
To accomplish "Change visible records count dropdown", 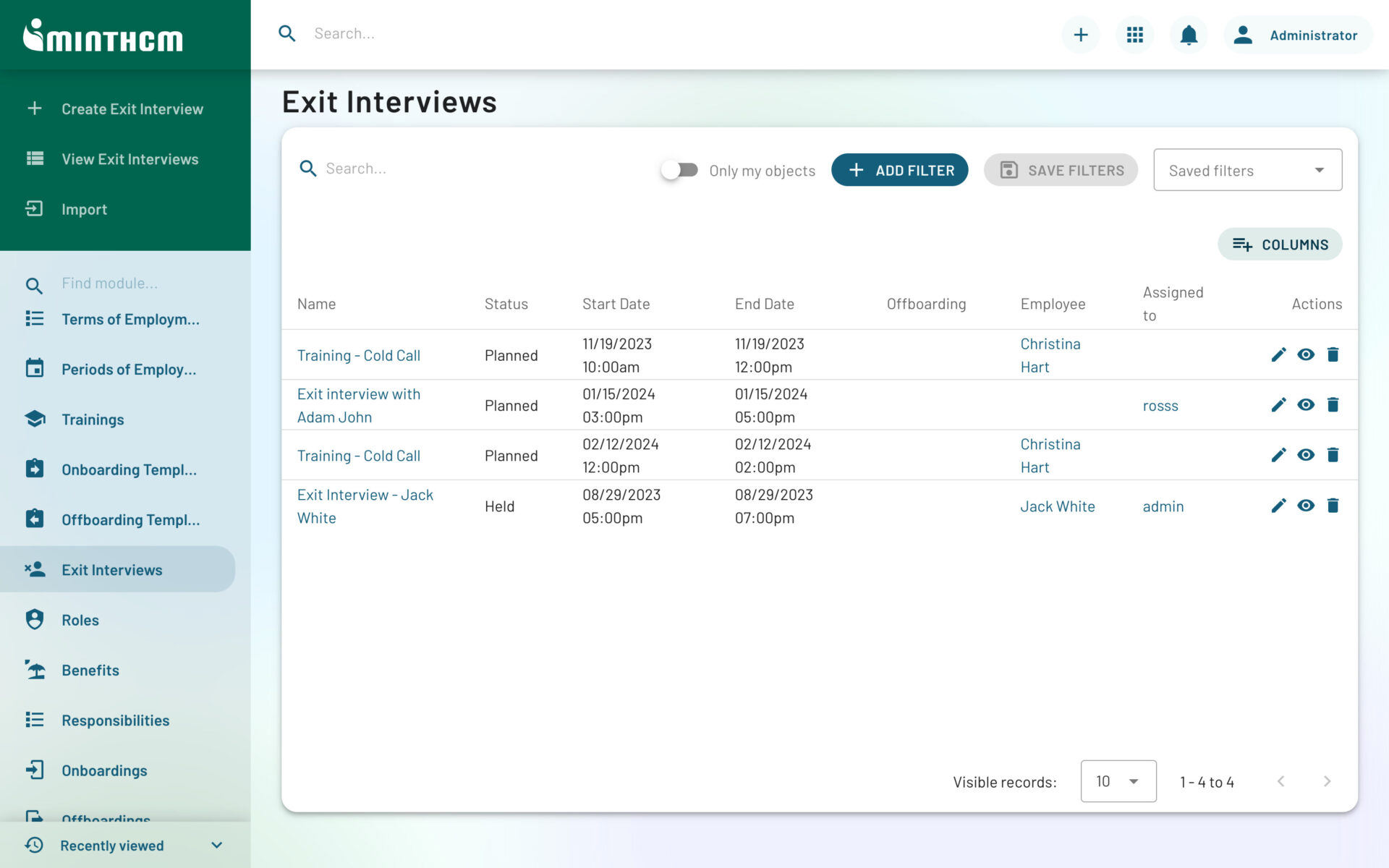I will [x=1118, y=781].
